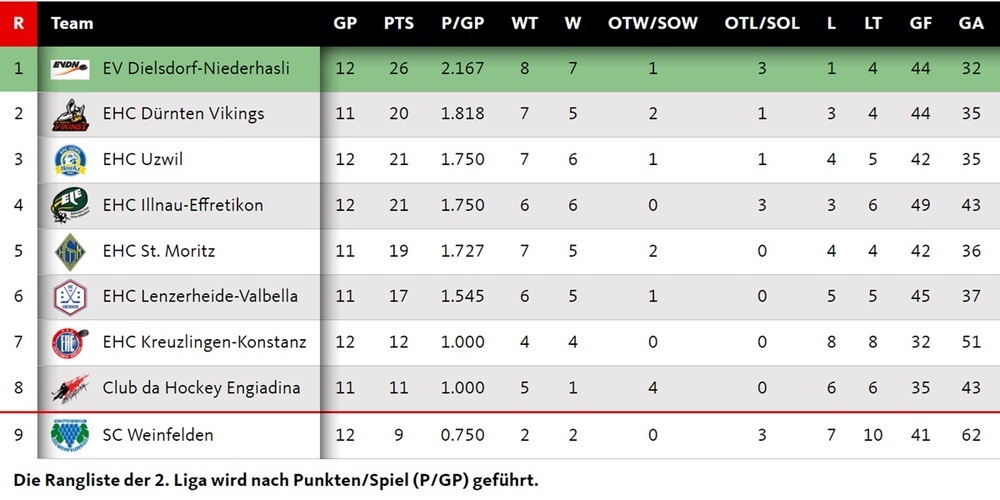Click the SC Weinfelden team logo
The height and width of the screenshot is (500, 1000).
71,435
